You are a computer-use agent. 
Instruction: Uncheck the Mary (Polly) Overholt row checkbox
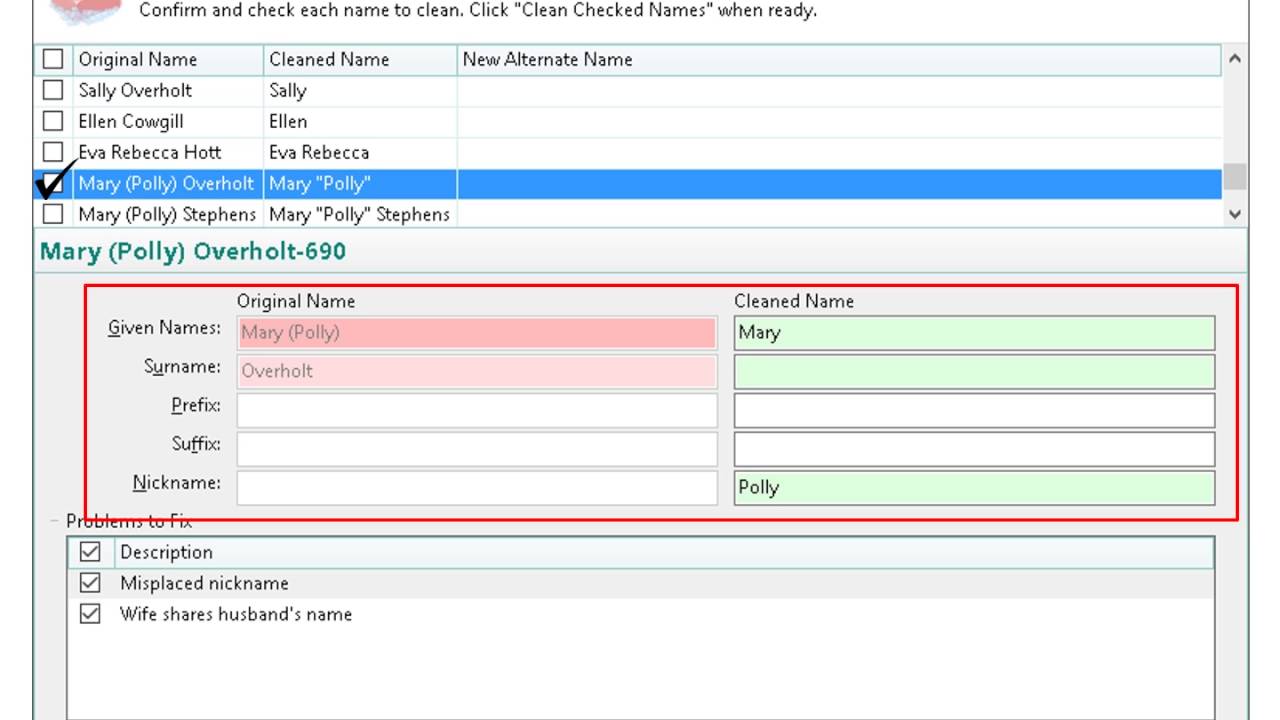pyautogui.click(x=52, y=183)
